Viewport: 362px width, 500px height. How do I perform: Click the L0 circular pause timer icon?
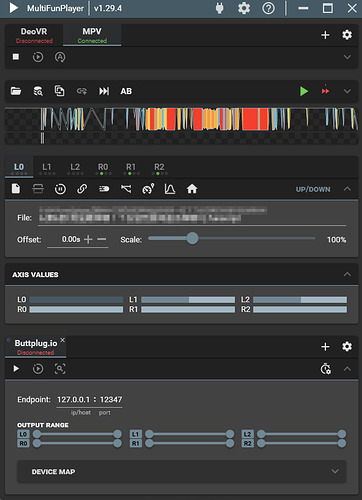pos(60,189)
